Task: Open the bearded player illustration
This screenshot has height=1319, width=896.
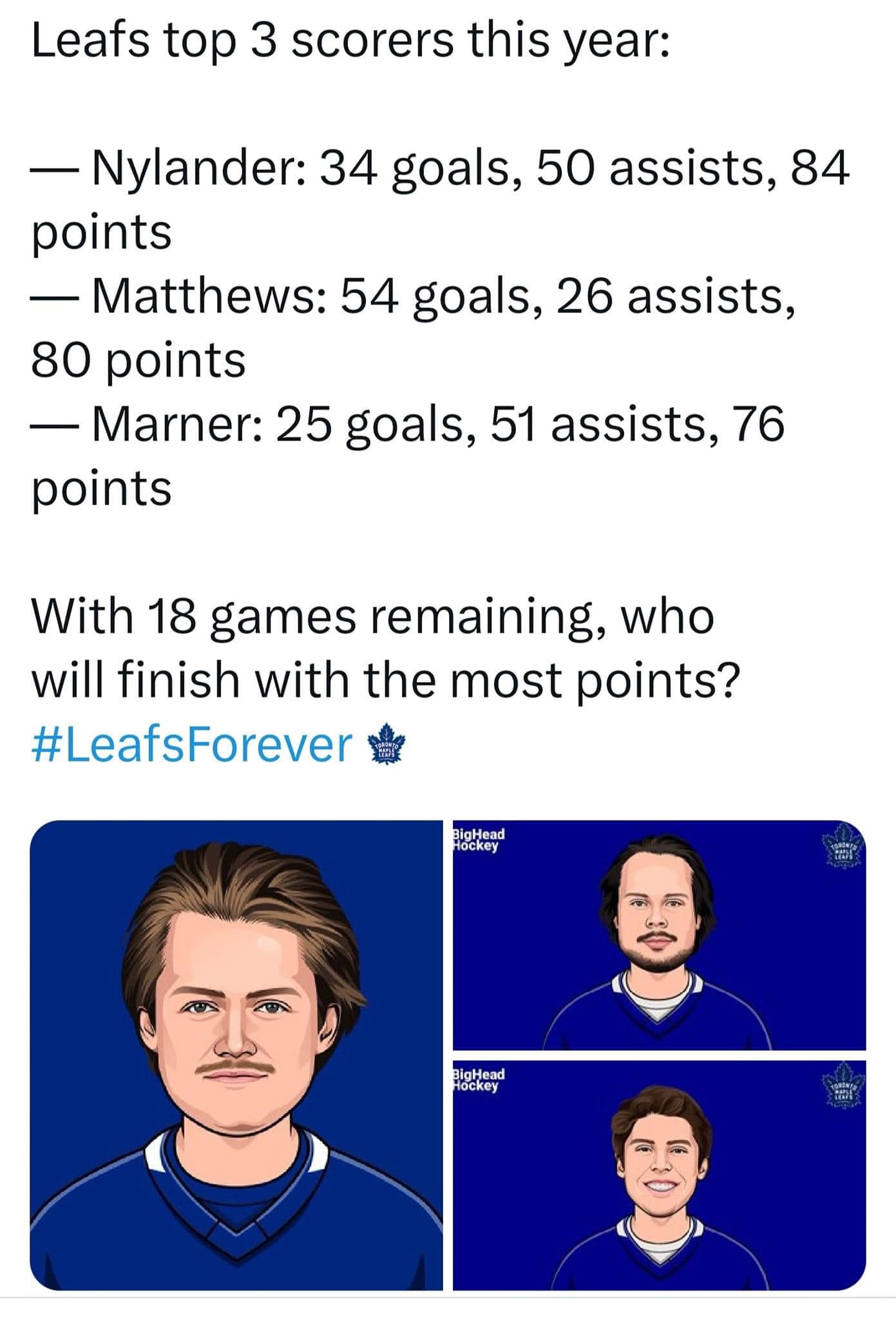Action: [659, 936]
